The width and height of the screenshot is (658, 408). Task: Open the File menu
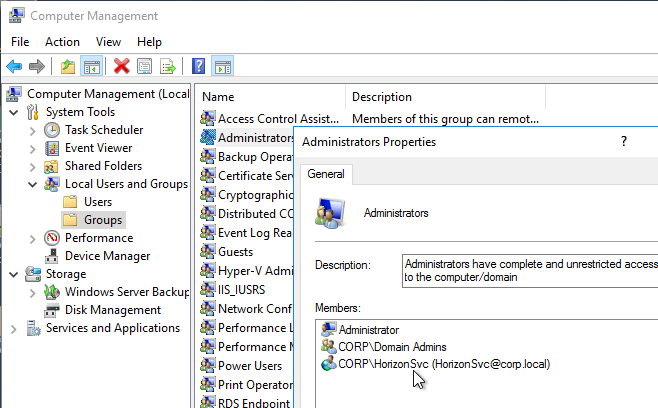pyautogui.click(x=20, y=42)
